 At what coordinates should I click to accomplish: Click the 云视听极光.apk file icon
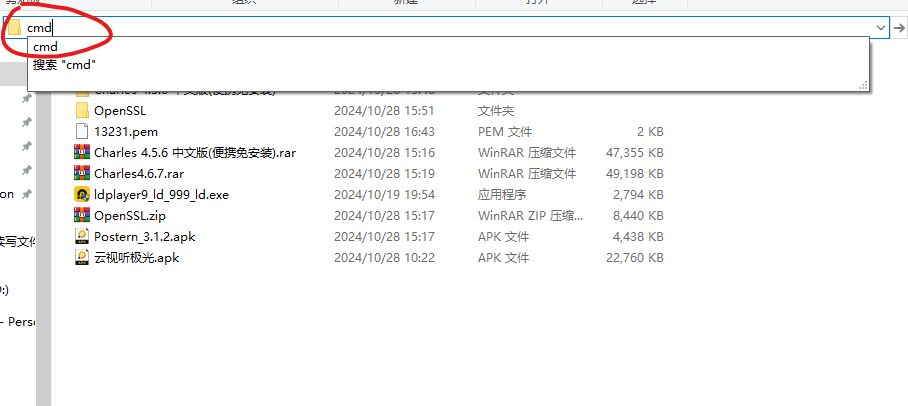coord(82,257)
